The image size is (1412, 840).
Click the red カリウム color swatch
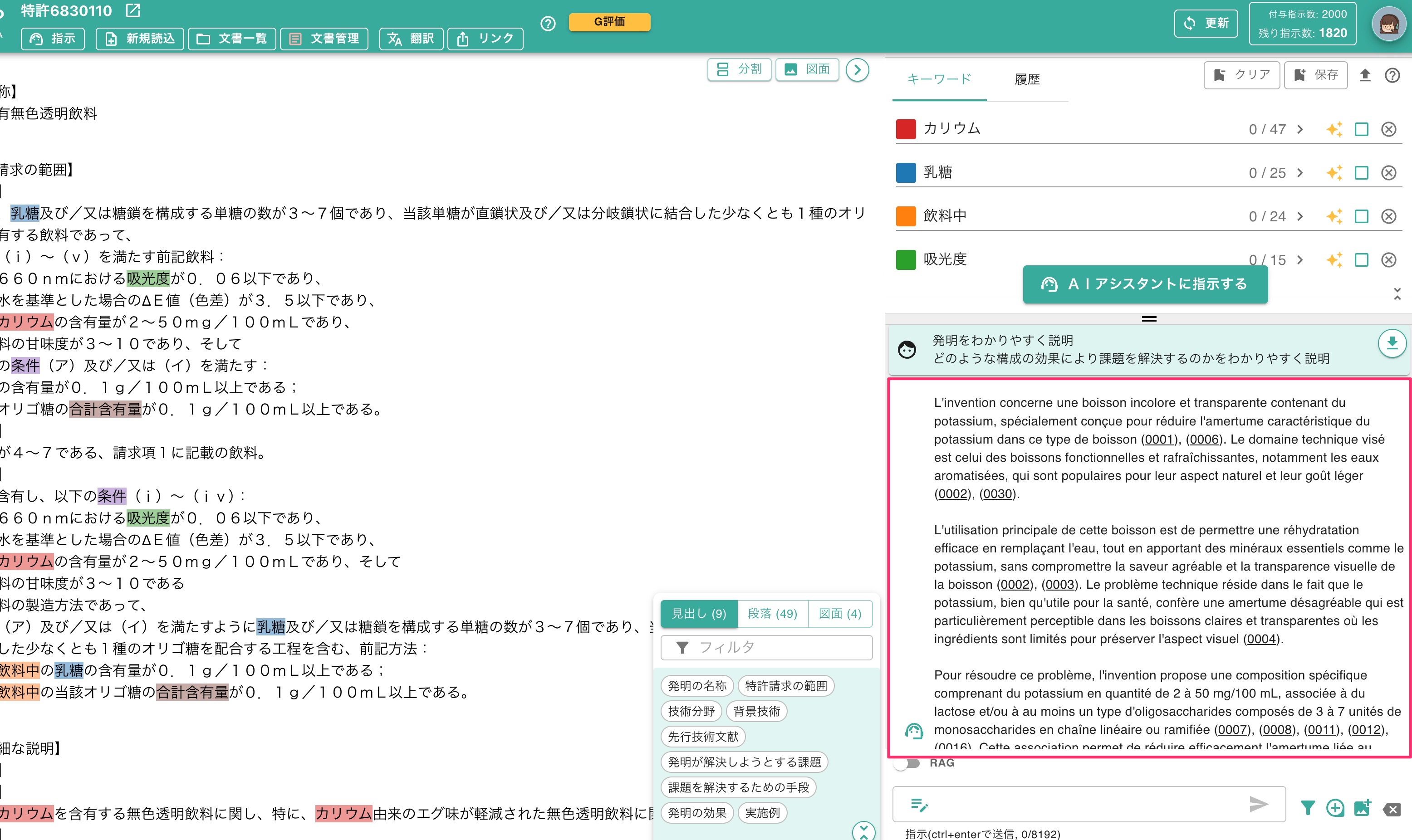click(906, 129)
